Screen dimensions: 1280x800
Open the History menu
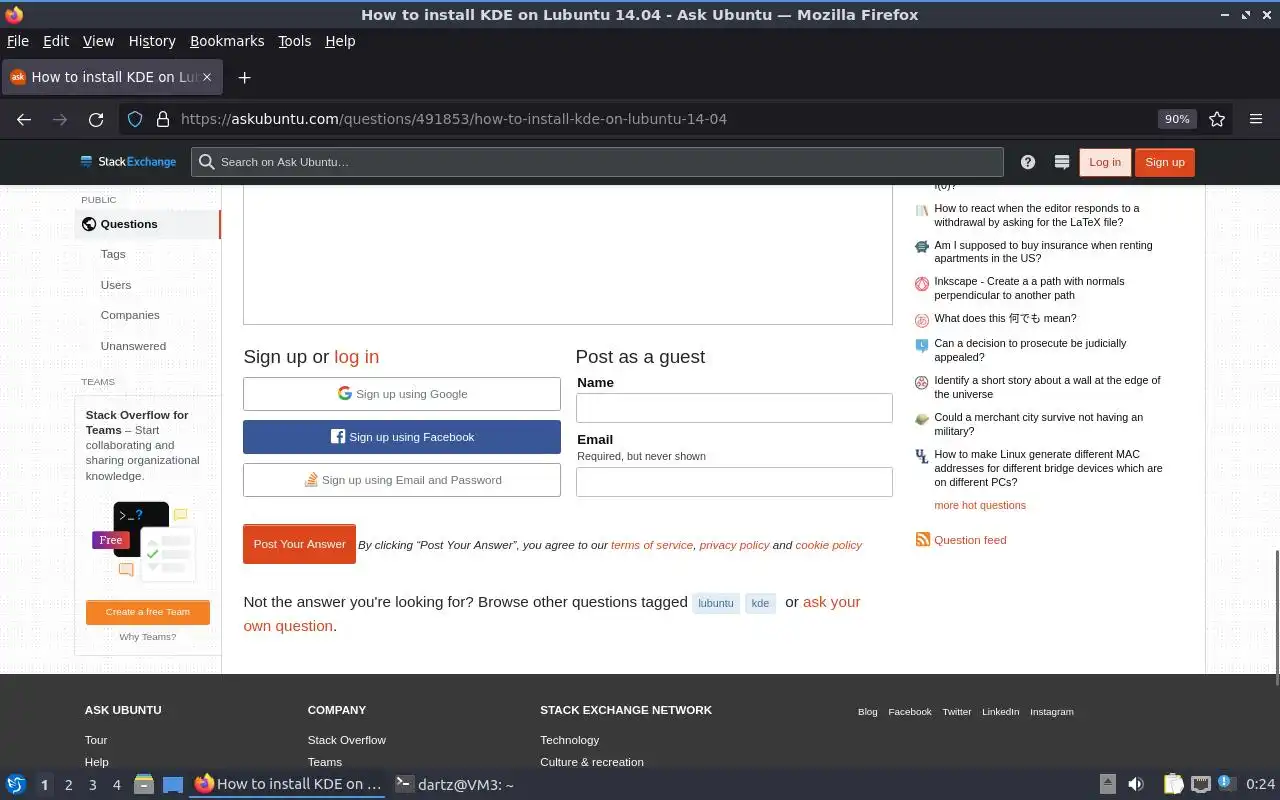(x=152, y=41)
